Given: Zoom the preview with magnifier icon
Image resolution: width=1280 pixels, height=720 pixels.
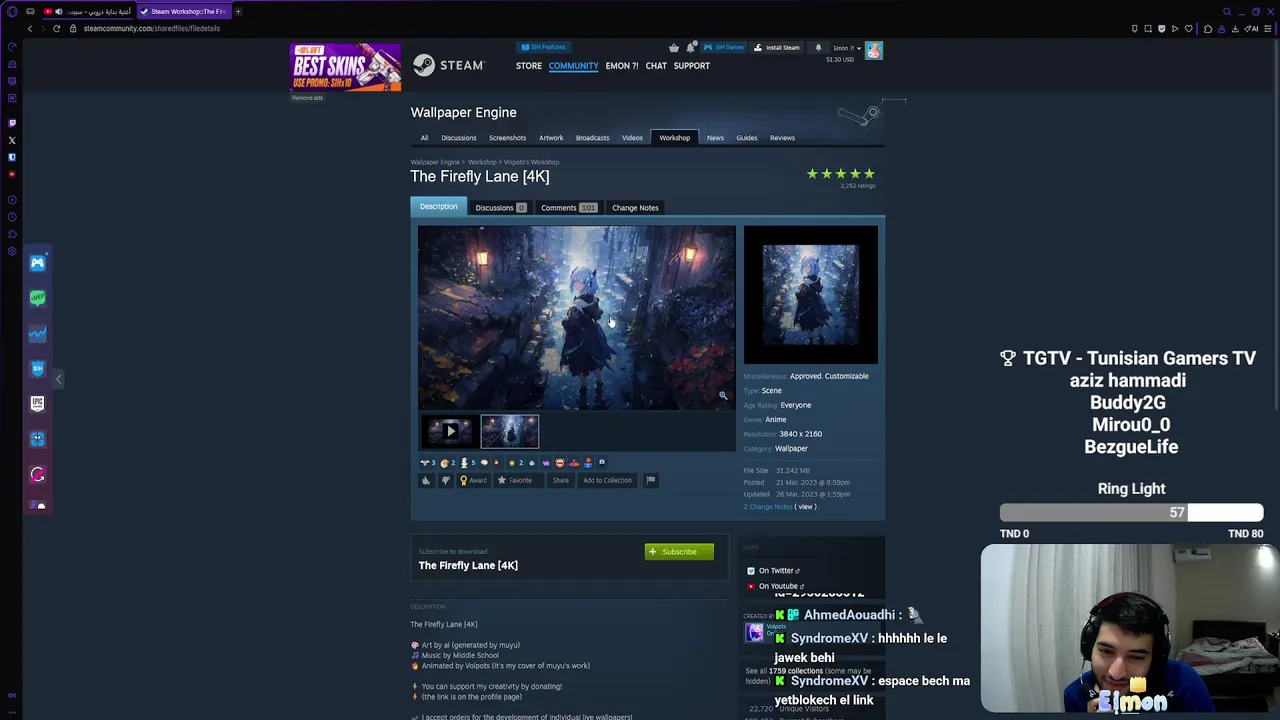Looking at the screenshot, I should pos(723,395).
